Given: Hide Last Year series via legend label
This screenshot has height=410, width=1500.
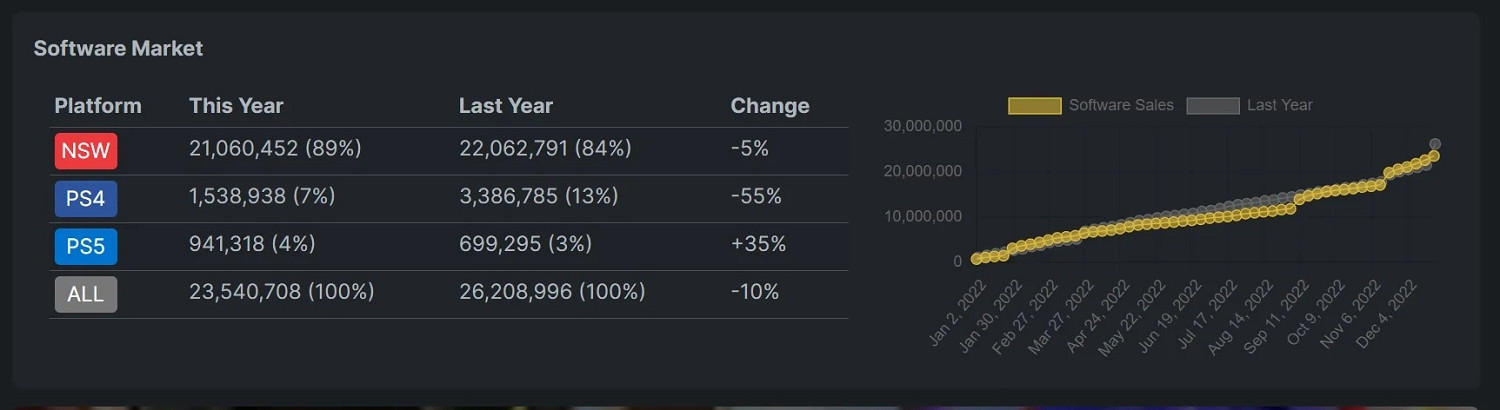Looking at the screenshot, I should [1279, 105].
